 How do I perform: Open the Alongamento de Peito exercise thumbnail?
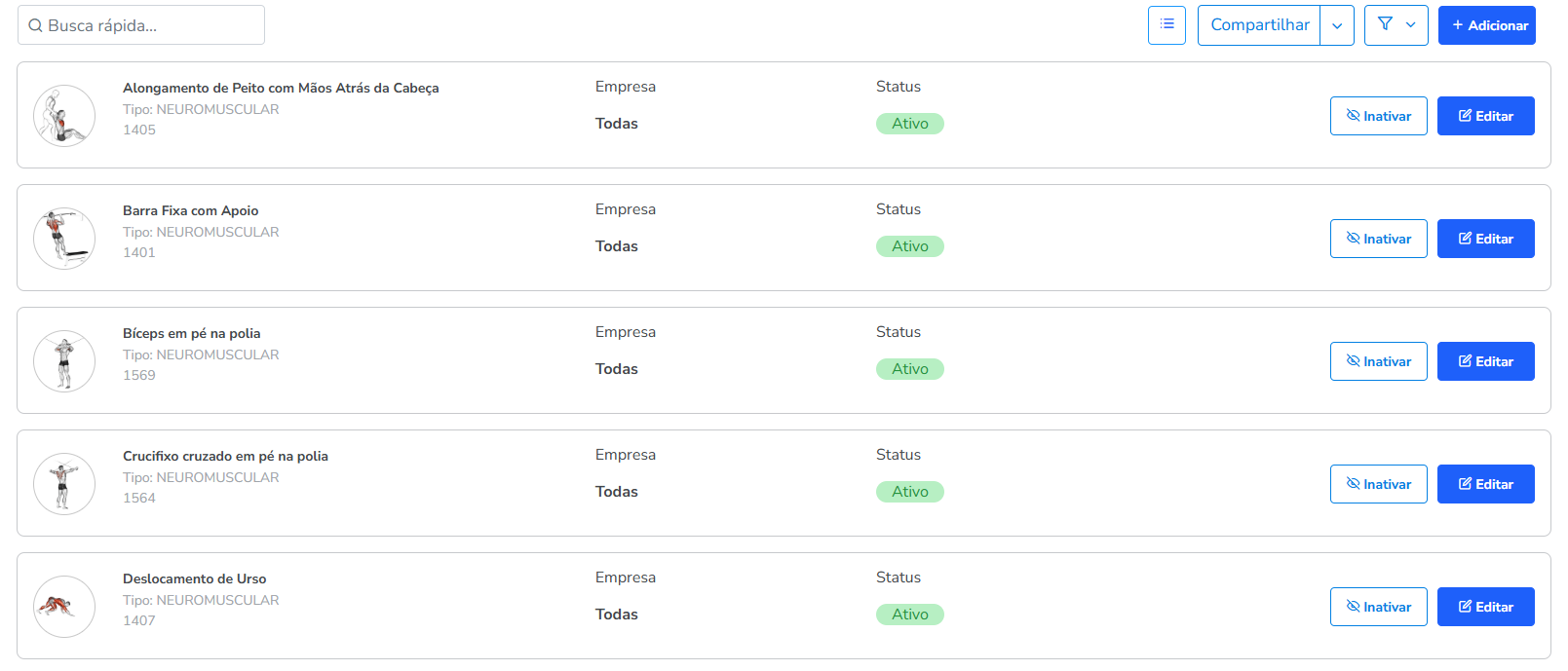tap(64, 116)
